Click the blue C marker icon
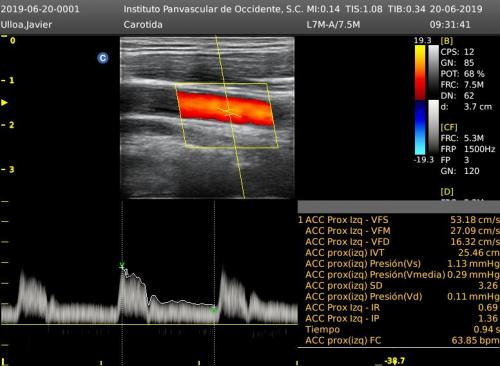The height and width of the screenshot is (366, 500). (x=103, y=58)
